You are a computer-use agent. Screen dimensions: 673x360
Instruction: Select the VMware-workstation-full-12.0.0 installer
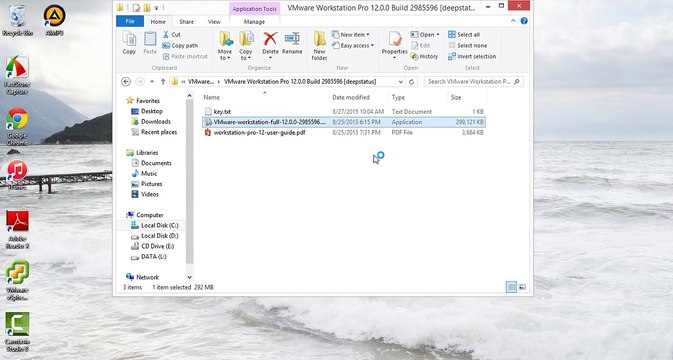(x=344, y=122)
